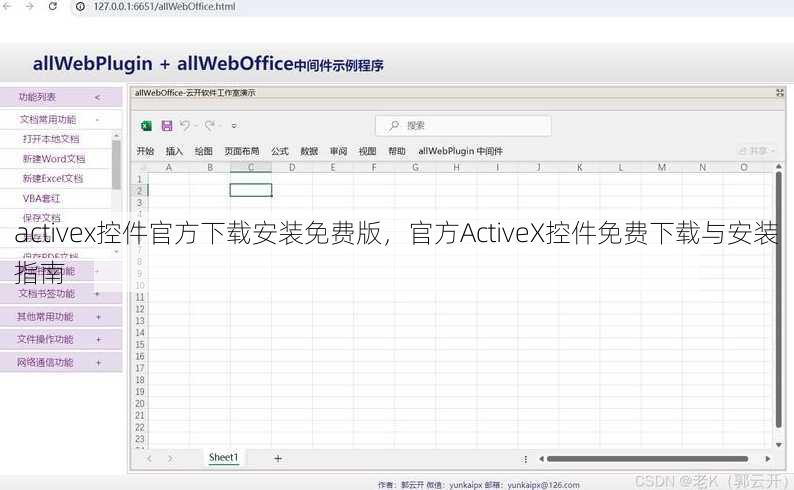Click the vertical scrollbar down arrow
This screenshot has width=794, height=490.
[779, 444]
